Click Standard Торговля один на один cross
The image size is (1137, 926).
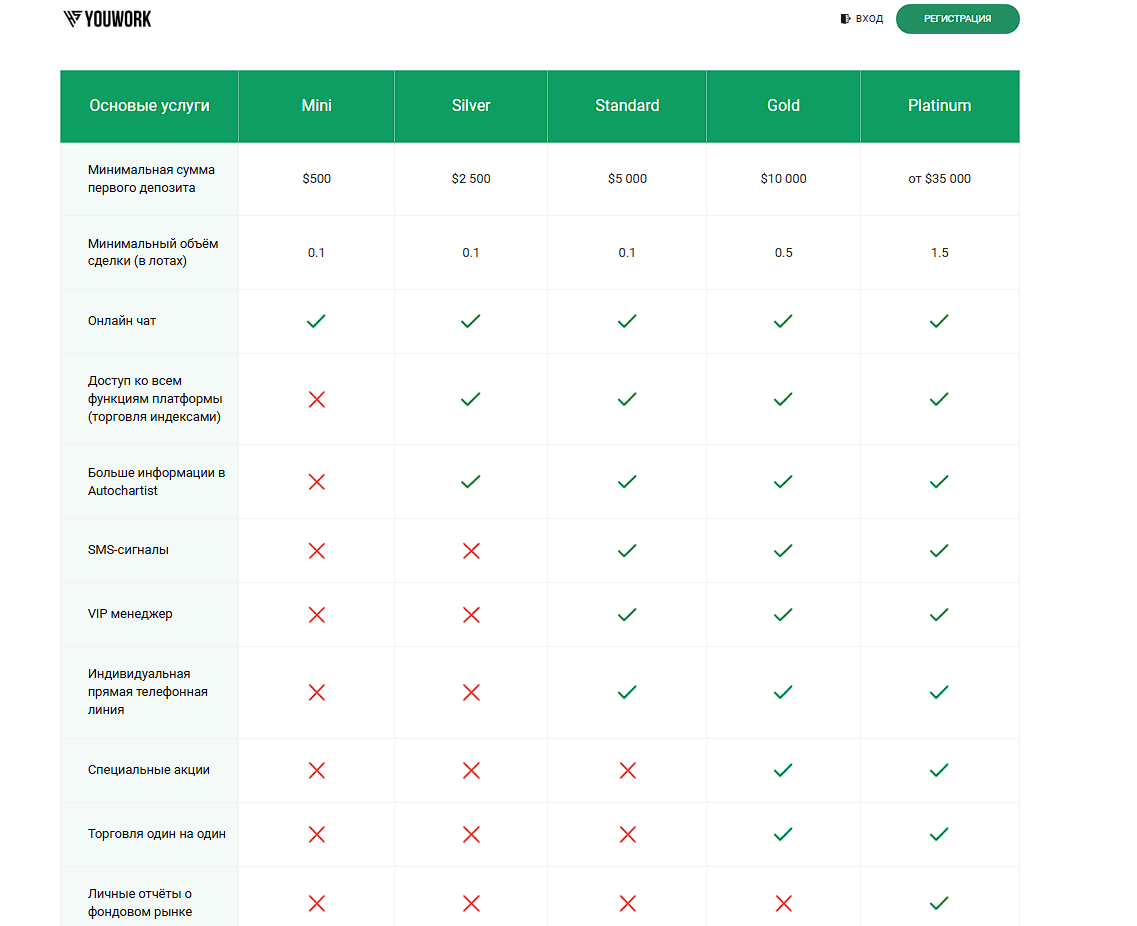[627, 834]
